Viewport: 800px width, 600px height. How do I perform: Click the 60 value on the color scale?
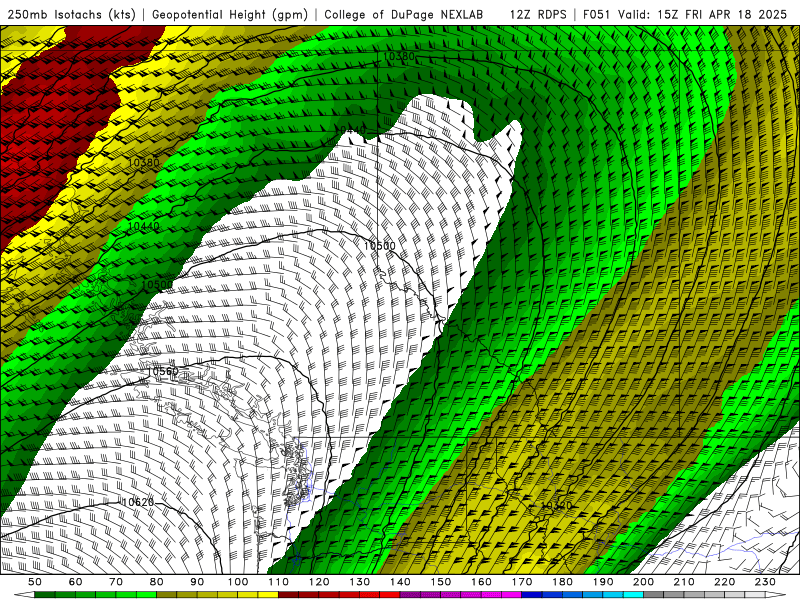click(75, 582)
